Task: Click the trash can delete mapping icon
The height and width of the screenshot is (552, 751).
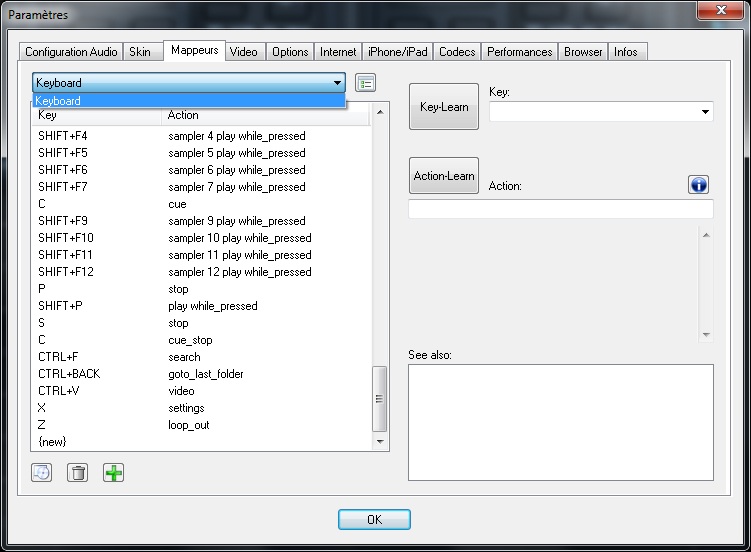Action: tap(77, 472)
